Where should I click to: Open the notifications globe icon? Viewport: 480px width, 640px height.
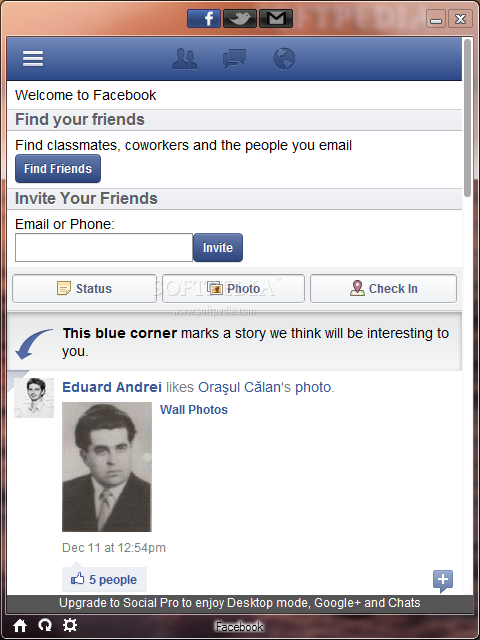tap(284, 58)
